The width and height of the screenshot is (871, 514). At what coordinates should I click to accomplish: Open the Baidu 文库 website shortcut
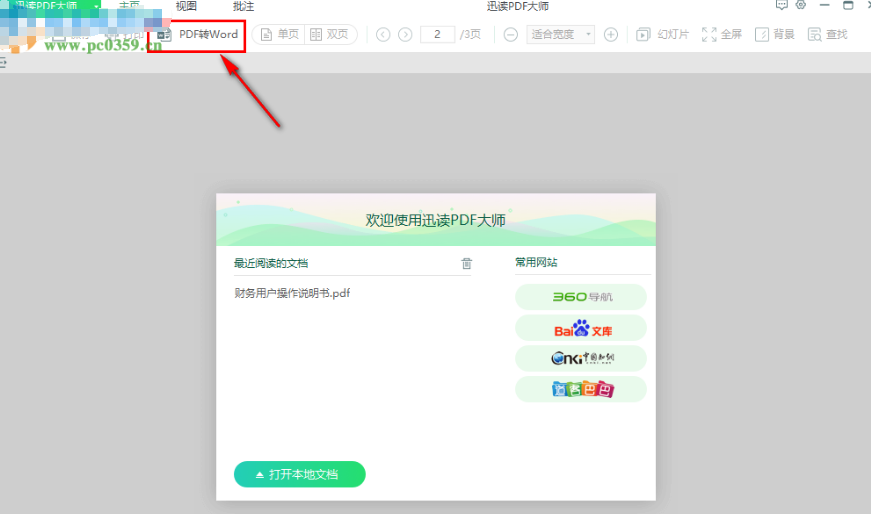click(x=581, y=328)
